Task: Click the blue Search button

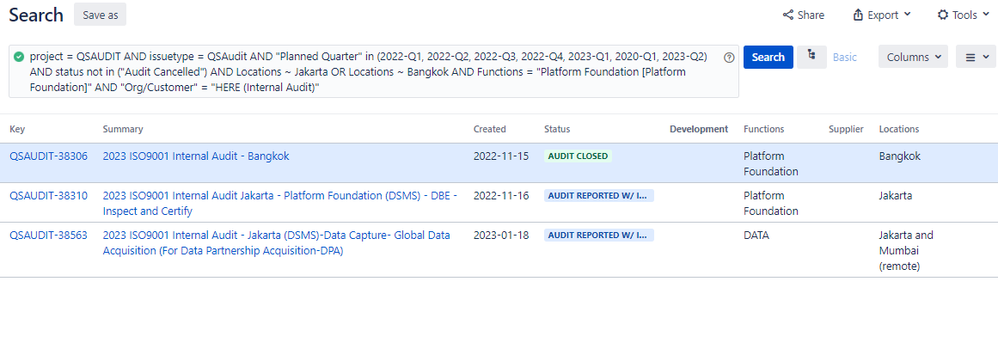Action: point(768,57)
